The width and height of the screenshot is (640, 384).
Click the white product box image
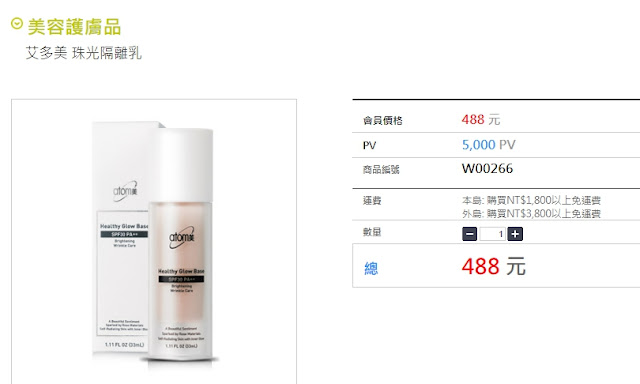(x=120, y=237)
